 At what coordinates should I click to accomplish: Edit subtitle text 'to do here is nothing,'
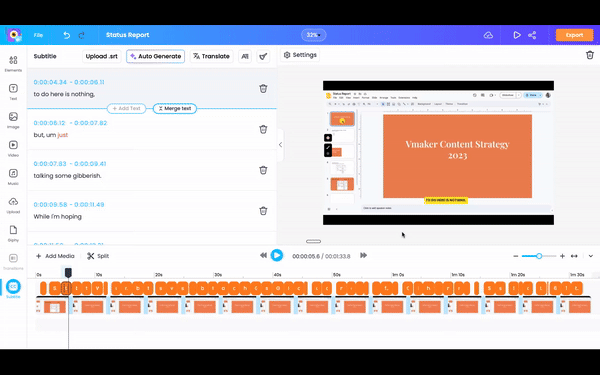(x=64, y=94)
